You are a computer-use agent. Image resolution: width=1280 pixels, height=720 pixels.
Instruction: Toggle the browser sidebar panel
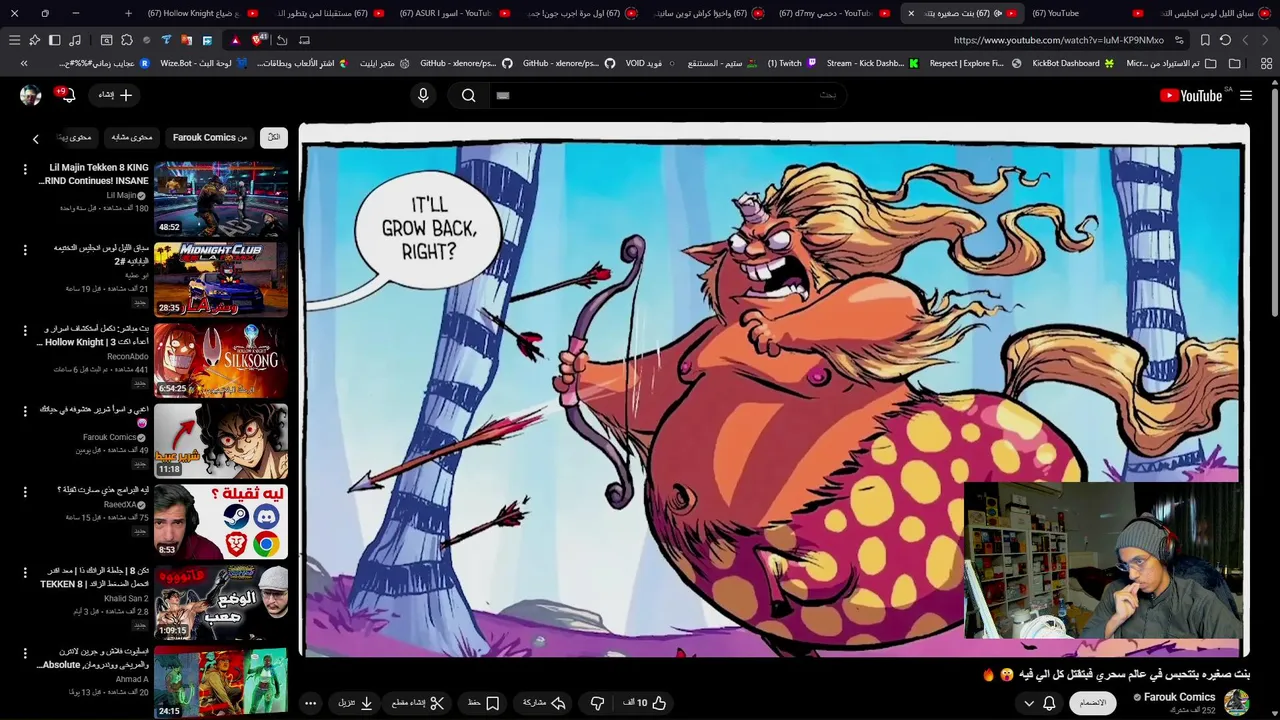[54, 40]
